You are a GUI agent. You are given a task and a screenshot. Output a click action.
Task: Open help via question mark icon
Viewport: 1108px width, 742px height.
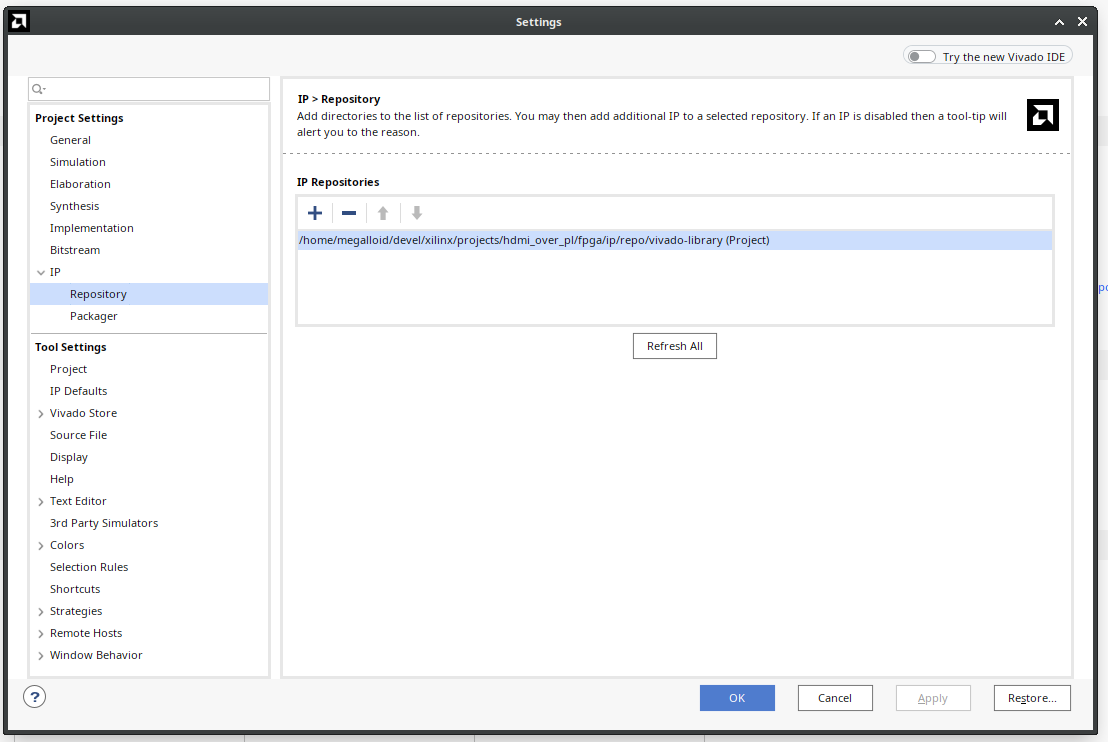pos(35,697)
